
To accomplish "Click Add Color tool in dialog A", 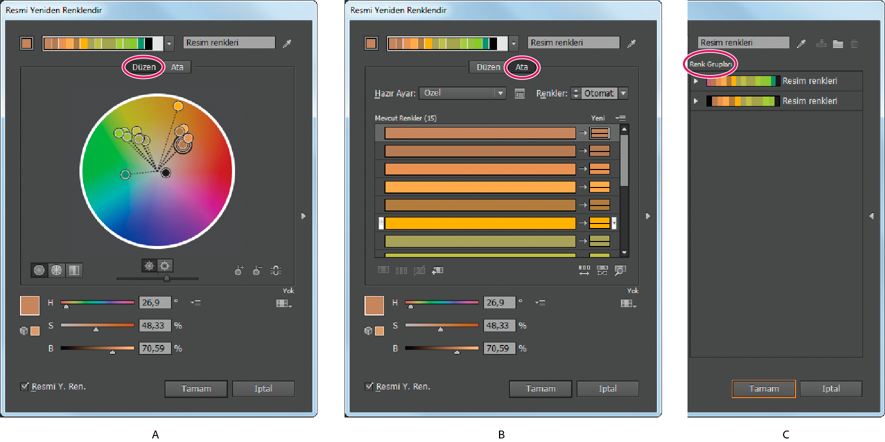I will pos(239,270).
